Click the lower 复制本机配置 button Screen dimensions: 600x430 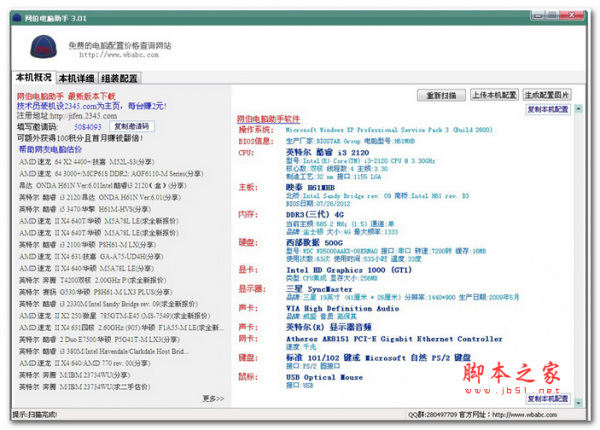[548, 399]
